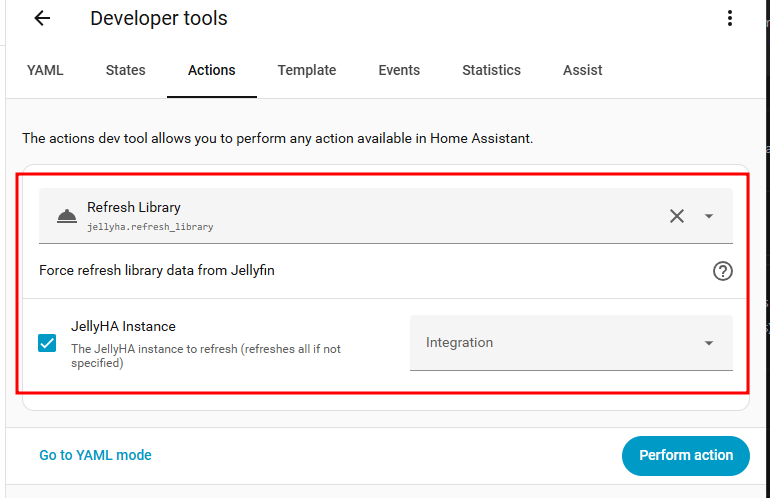Clear the selected Refresh Library action

(677, 216)
